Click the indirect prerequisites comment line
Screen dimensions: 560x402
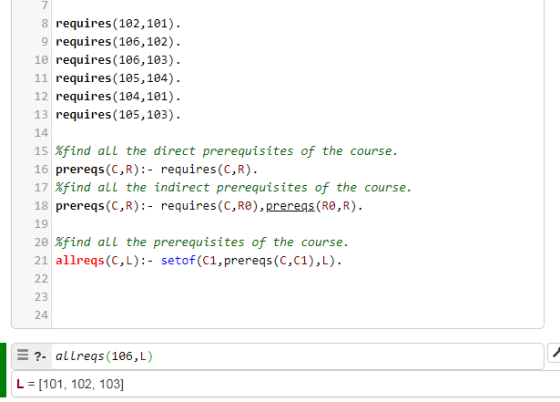233,187
